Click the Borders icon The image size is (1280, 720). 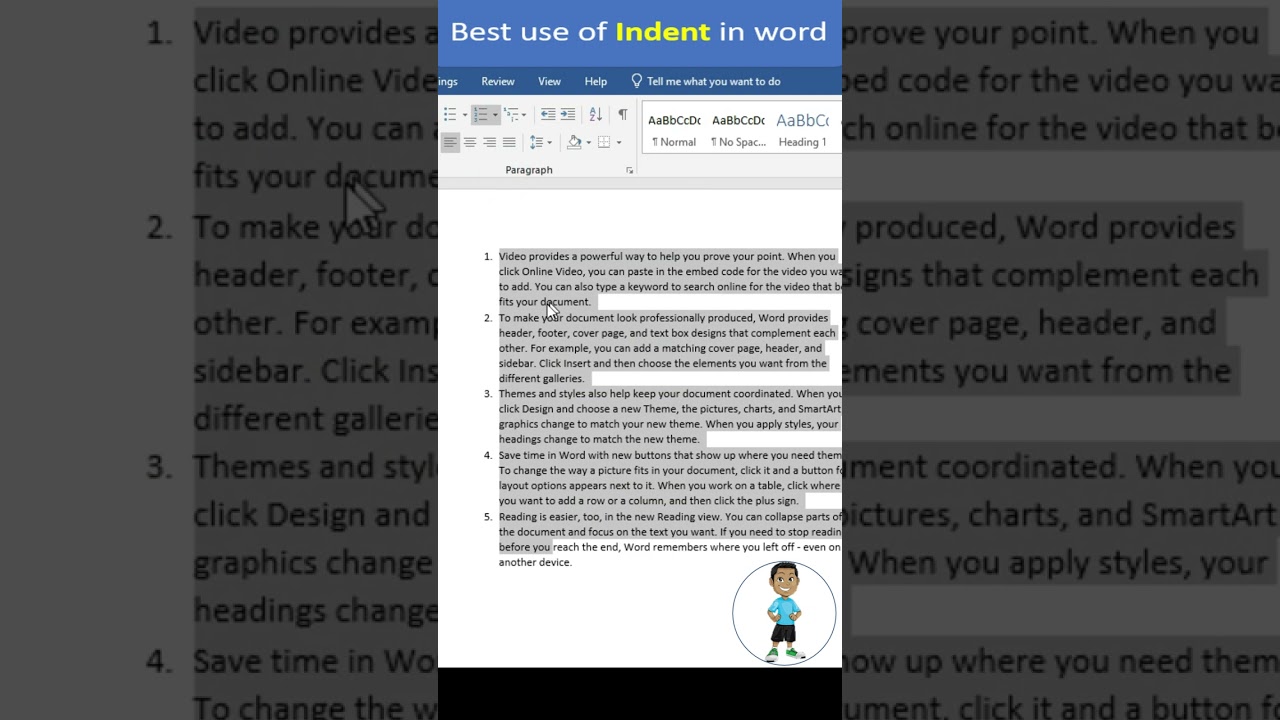click(604, 142)
